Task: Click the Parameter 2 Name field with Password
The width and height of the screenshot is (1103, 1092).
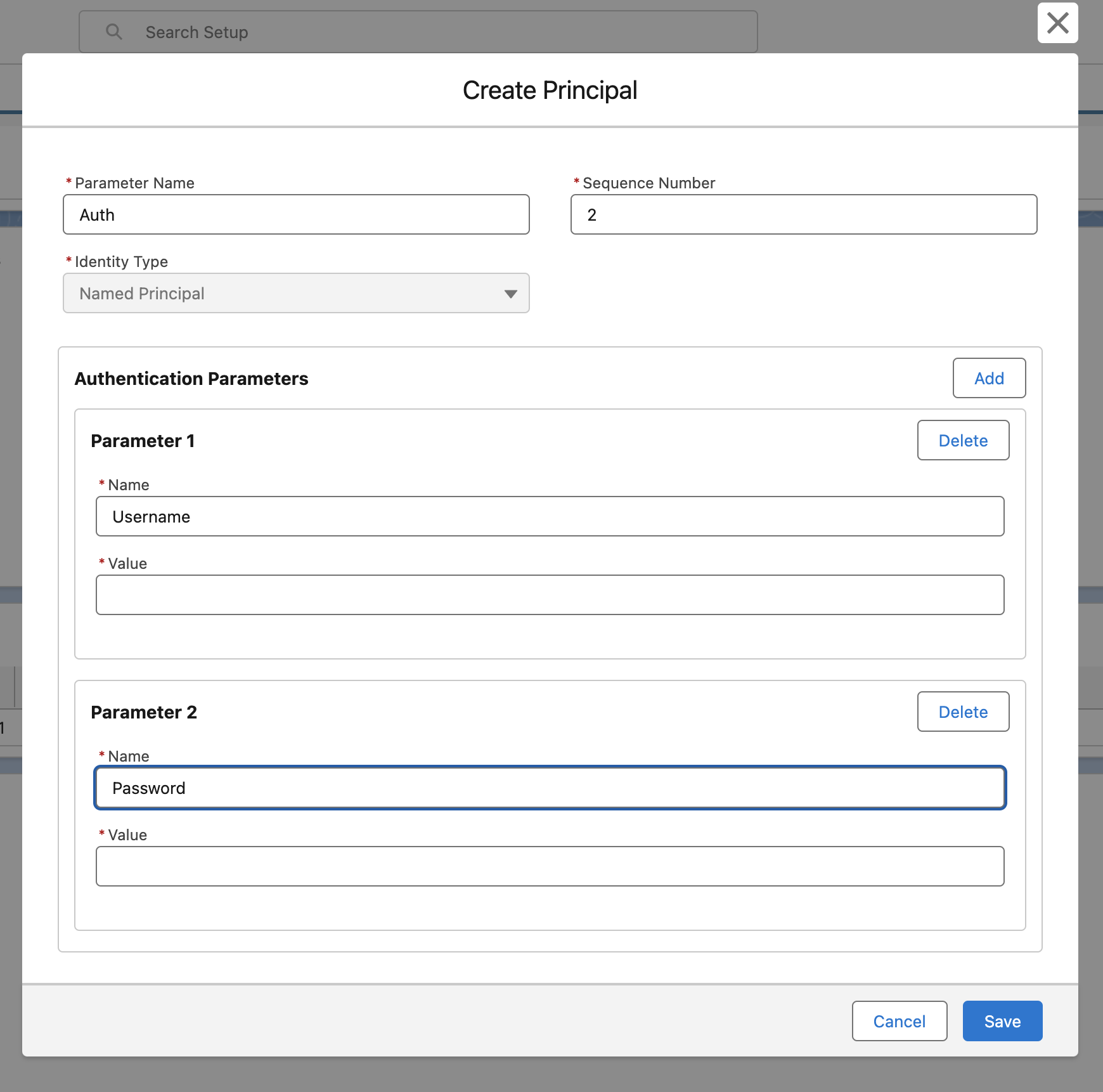Action: (550, 788)
